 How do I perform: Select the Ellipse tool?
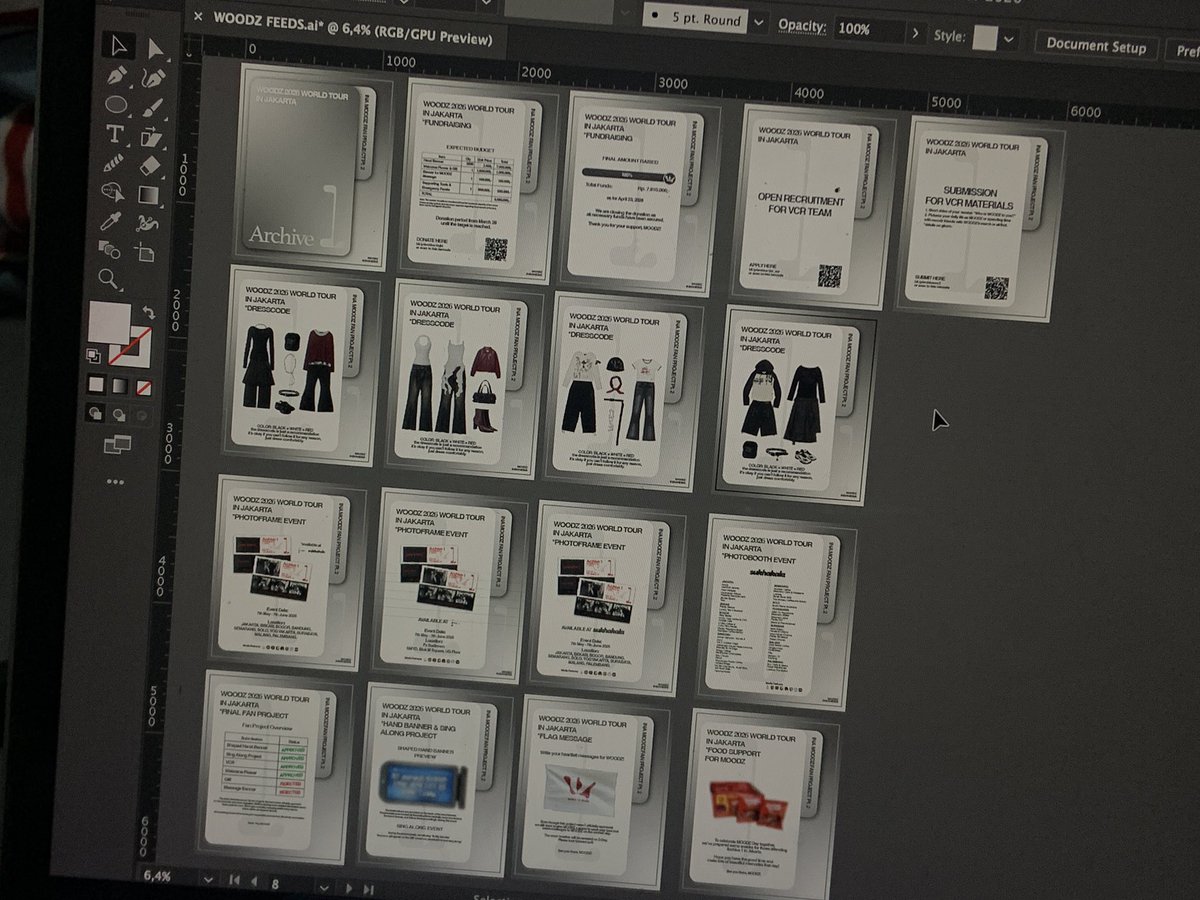point(116,104)
